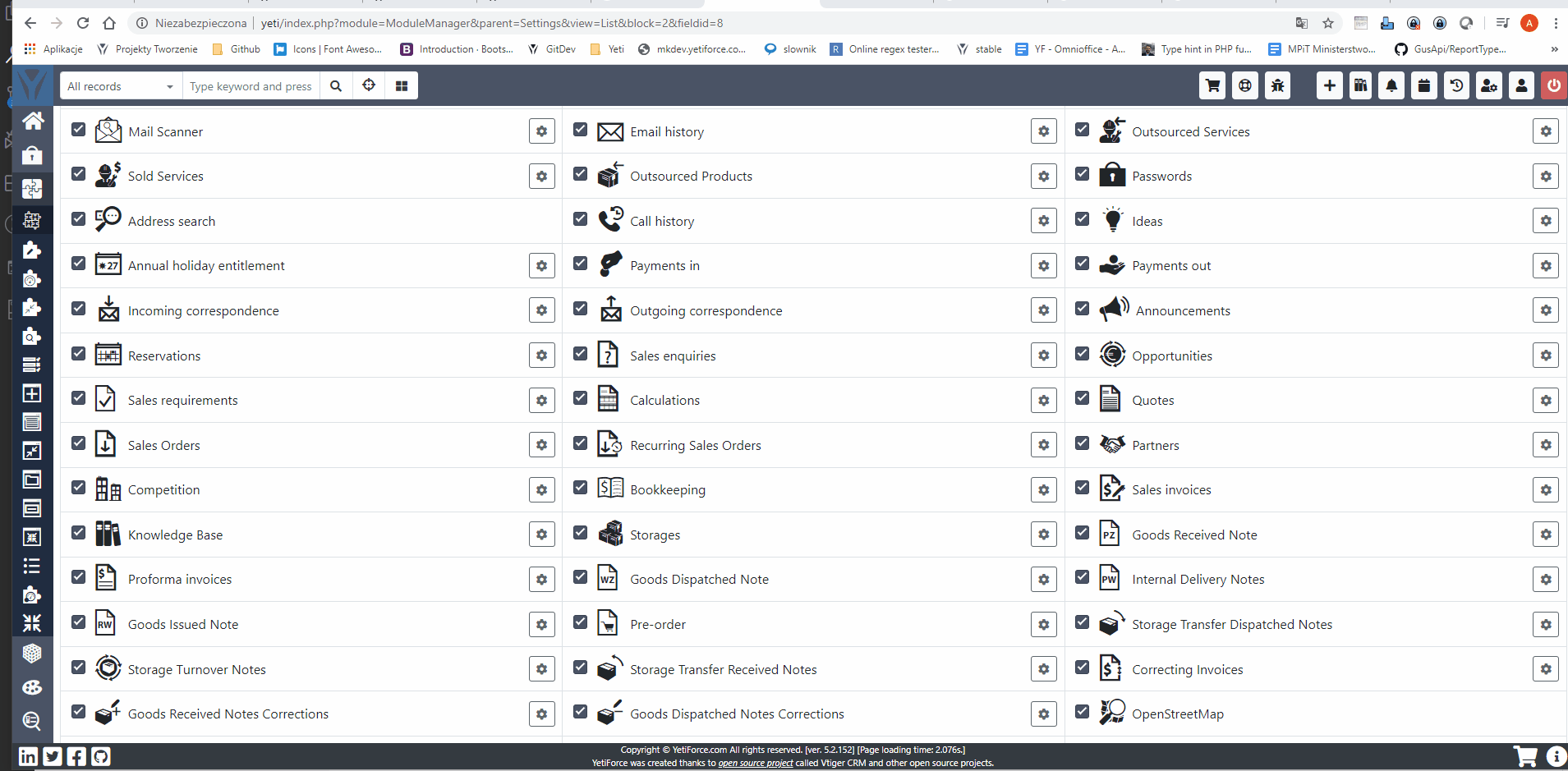
Task: Open recently viewed records via the history icon
Action: click(1457, 85)
